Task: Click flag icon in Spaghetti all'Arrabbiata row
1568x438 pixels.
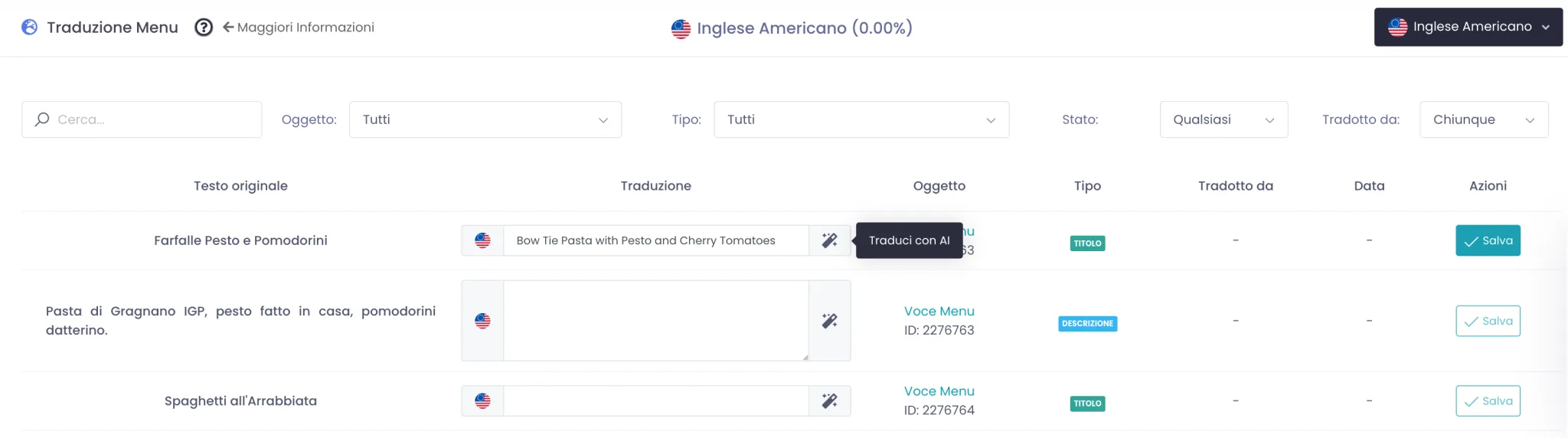Action: 482,400
